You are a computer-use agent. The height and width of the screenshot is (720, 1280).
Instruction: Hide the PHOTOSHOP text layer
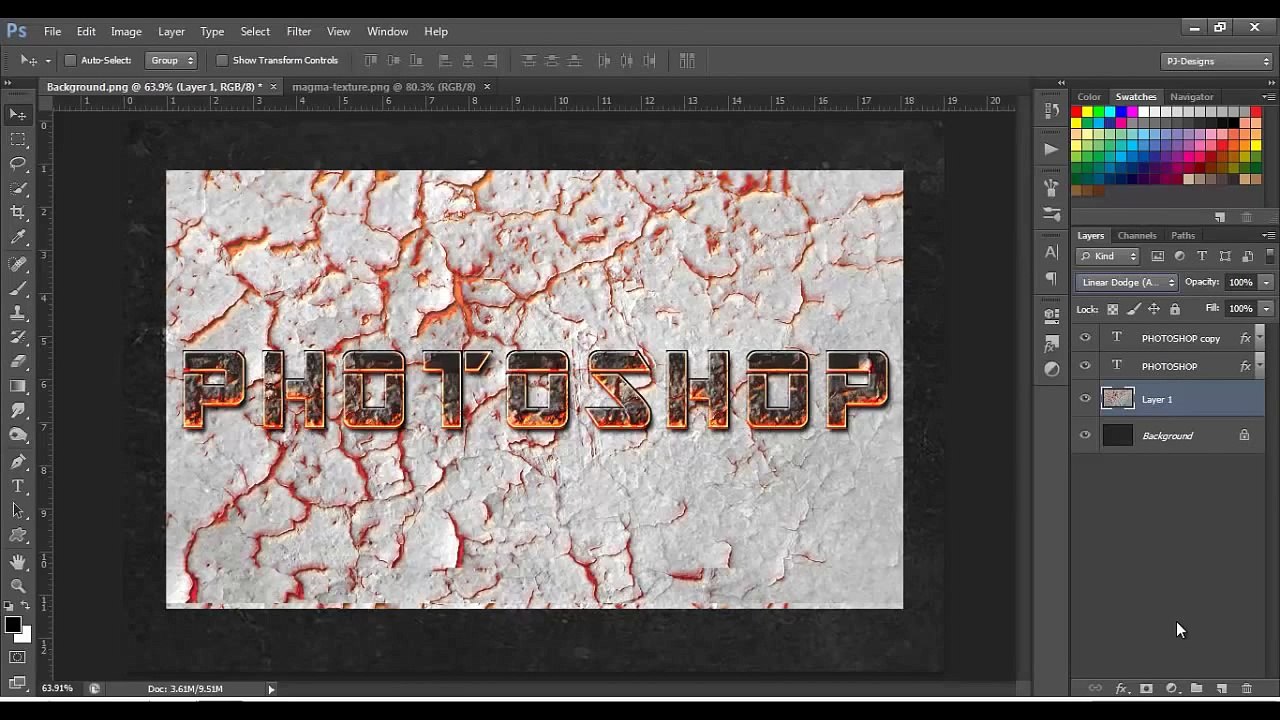pos(1085,366)
